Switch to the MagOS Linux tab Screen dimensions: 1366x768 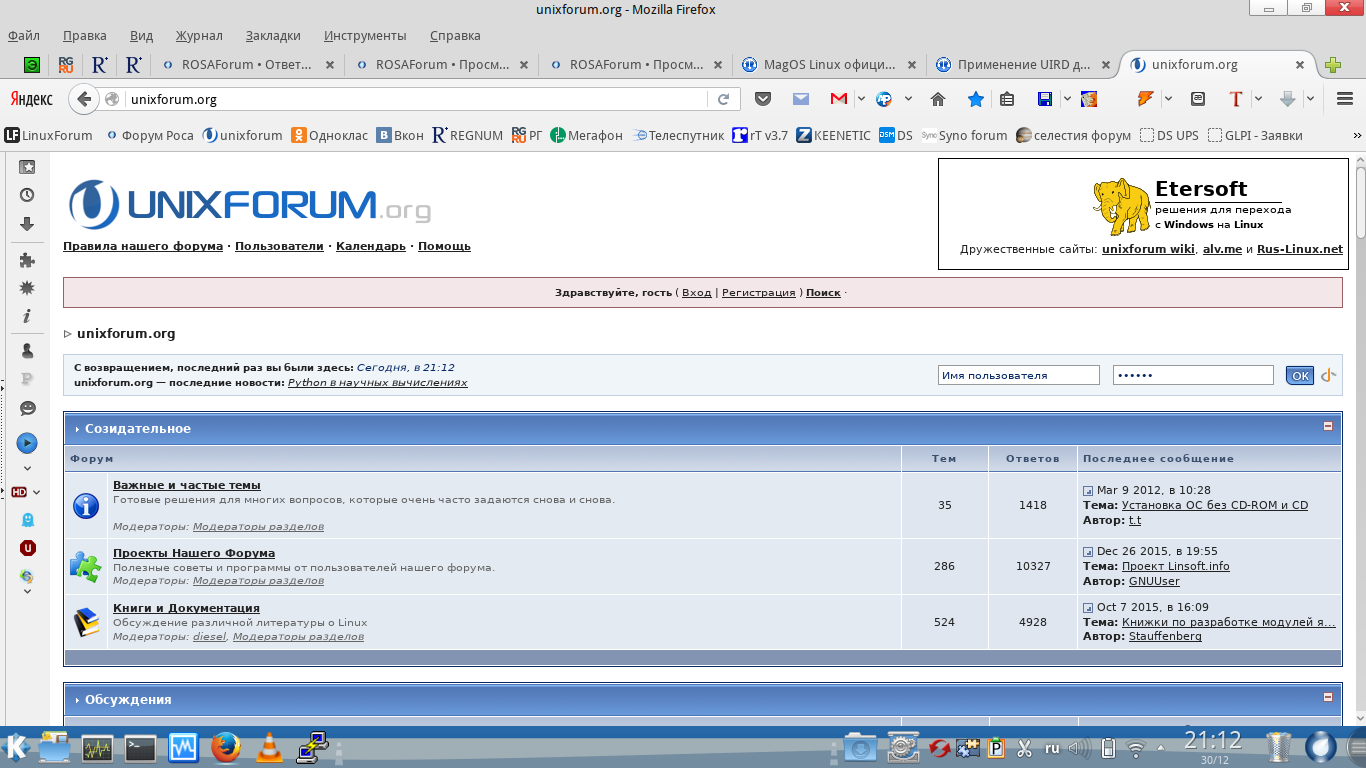coord(827,65)
